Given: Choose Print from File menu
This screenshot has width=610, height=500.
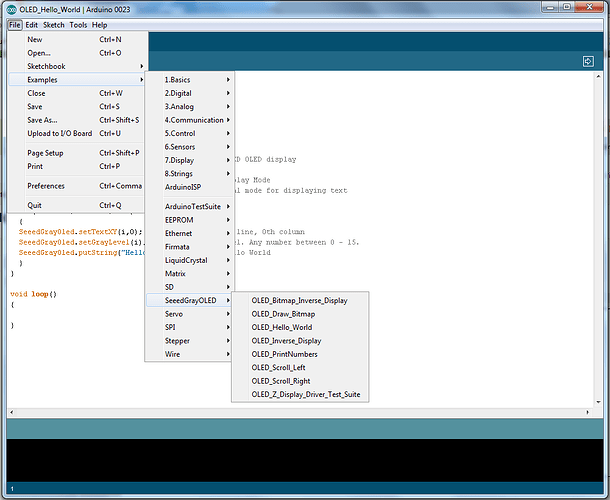Looking at the screenshot, I should click(77, 166).
